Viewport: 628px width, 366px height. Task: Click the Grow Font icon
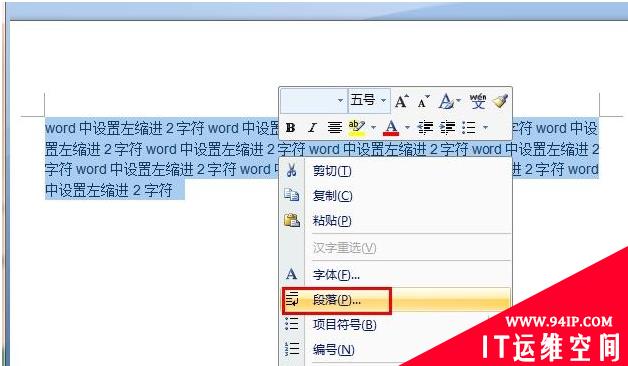(x=402, y=102)
